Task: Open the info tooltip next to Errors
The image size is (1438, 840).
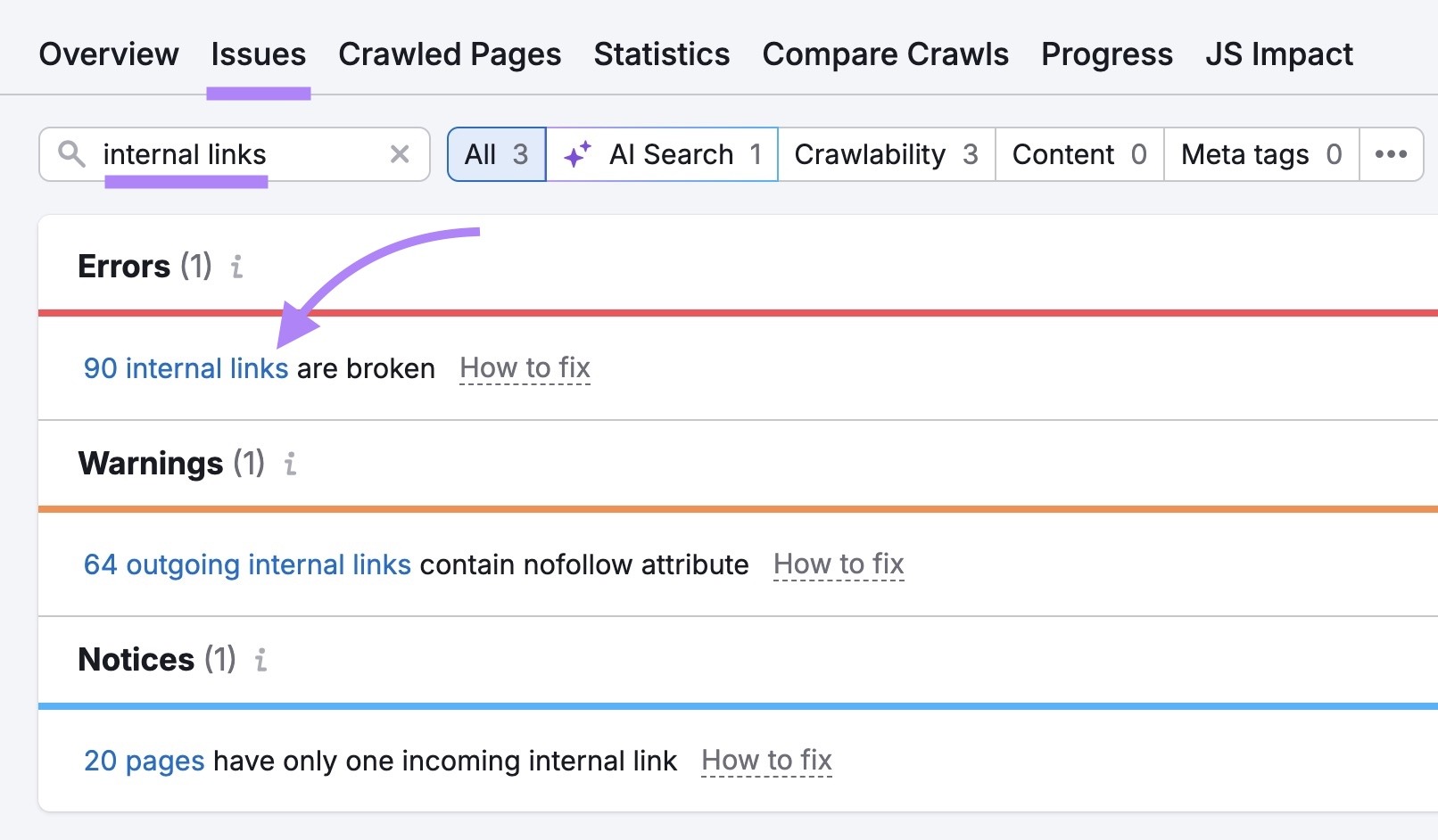Action: coord(236,267)
